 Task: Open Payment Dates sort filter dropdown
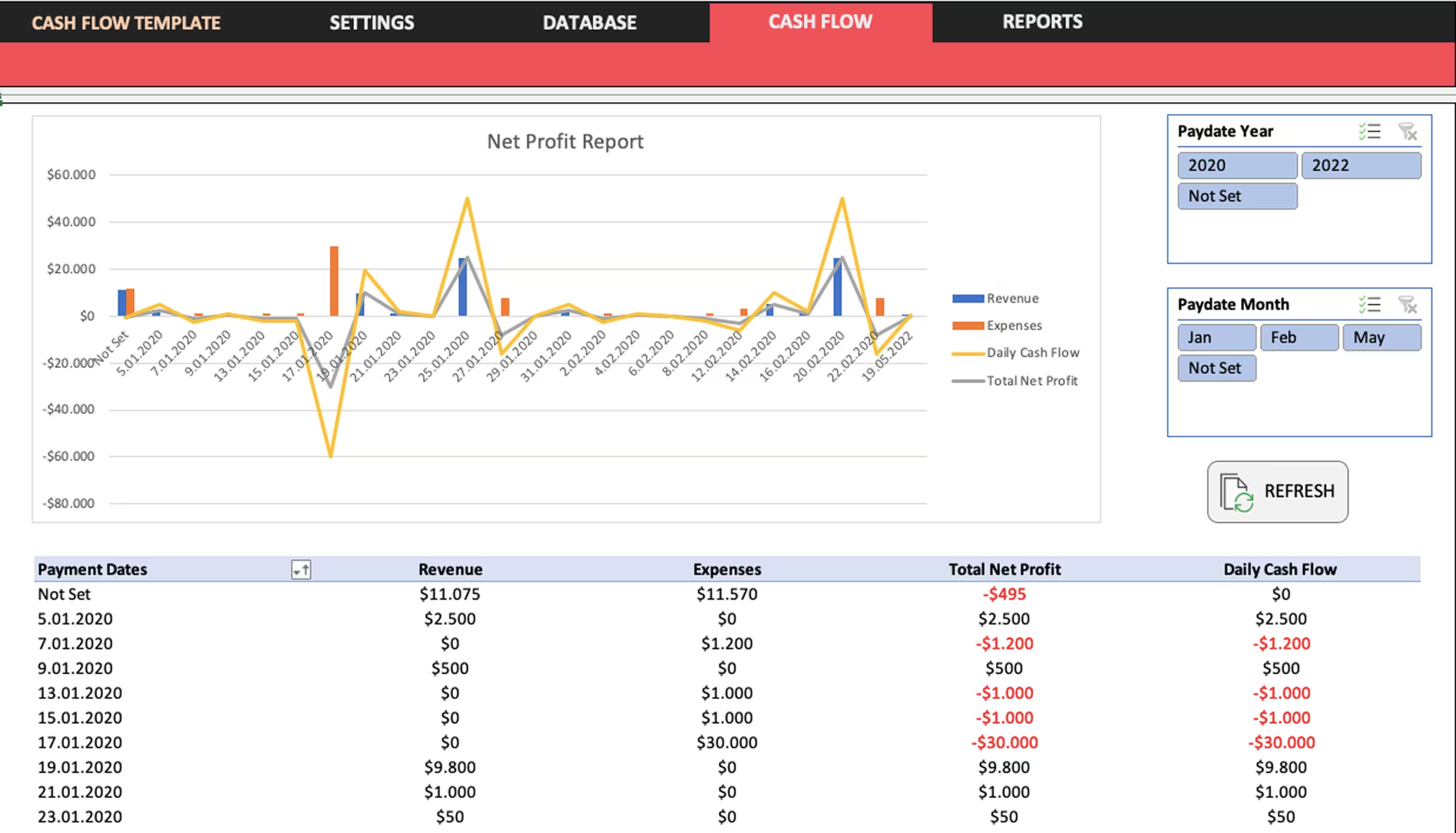click(301, 570)
